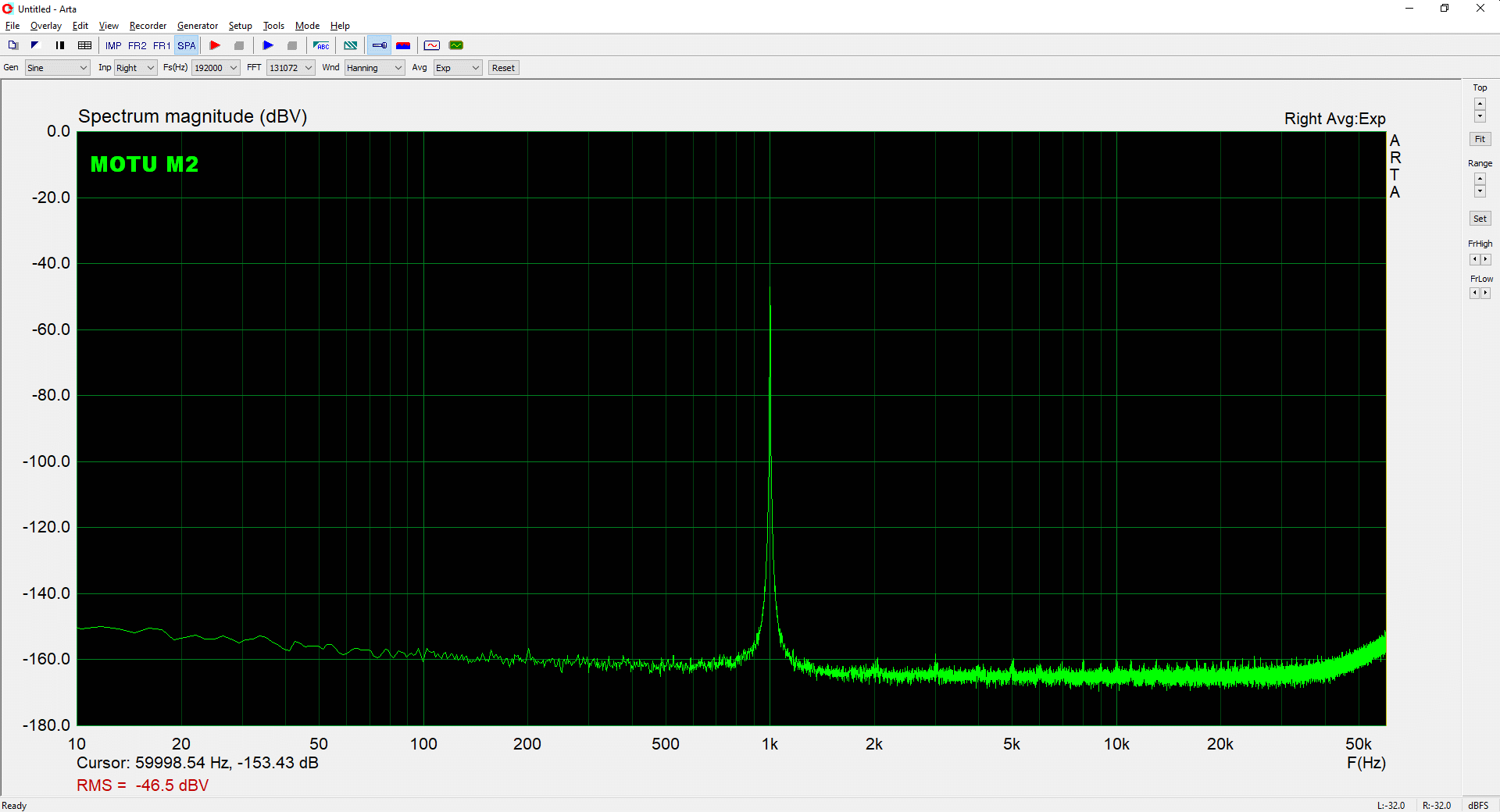The height and width of the screenshot is (812, 1500).
Task: Click the Reset averaging button
Action: point(503,68)
